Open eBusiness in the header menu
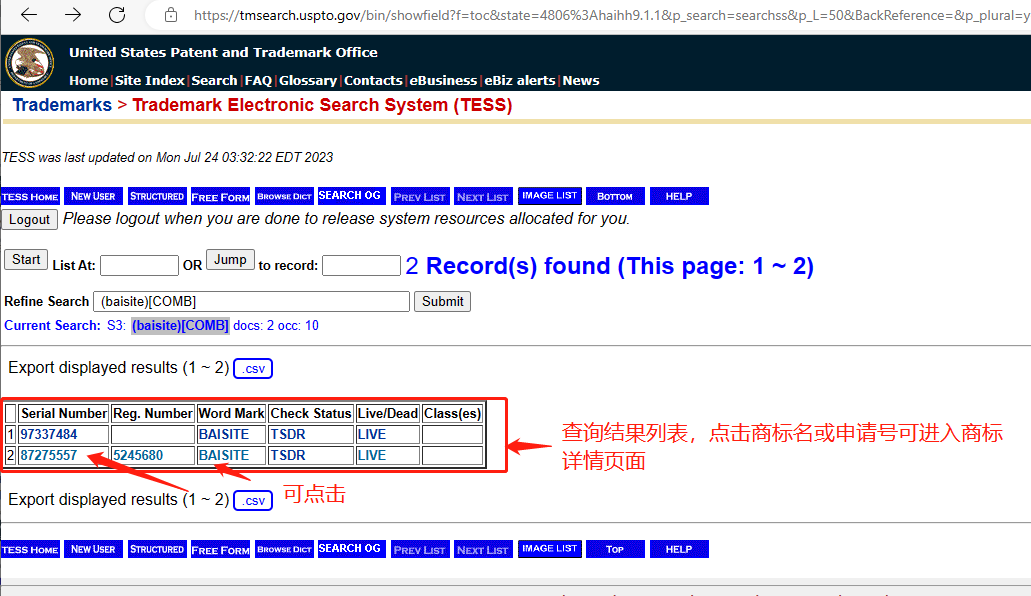This screenshot has width=1031, height=596. pos(443,81)
